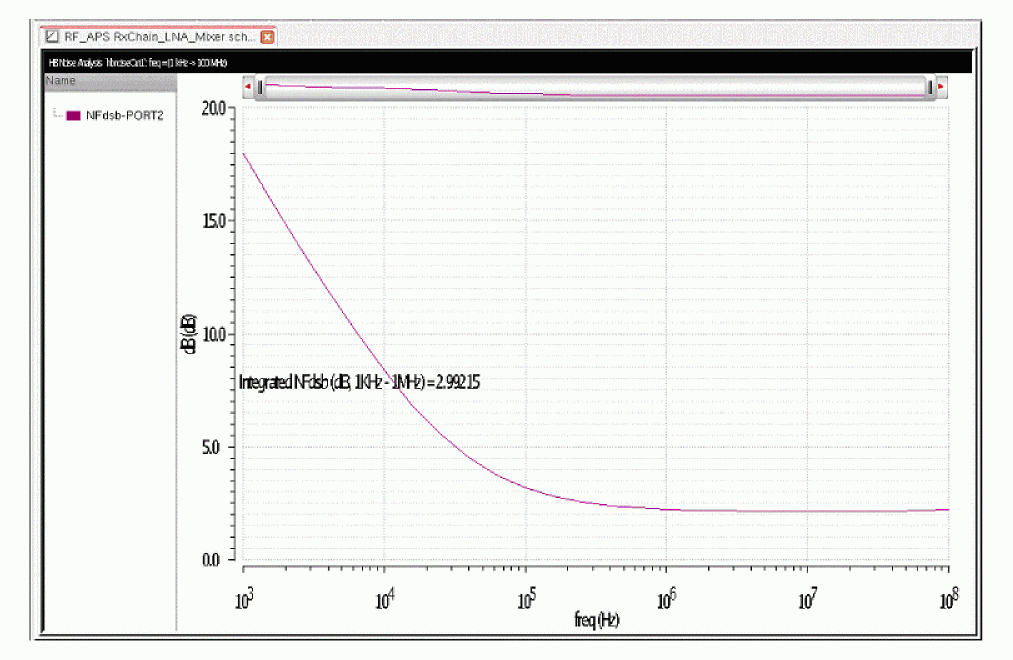Screen dimensions: 1013x660
Task: Click the 20.0 y-axis tick label
Action: (x=213, y=108)
